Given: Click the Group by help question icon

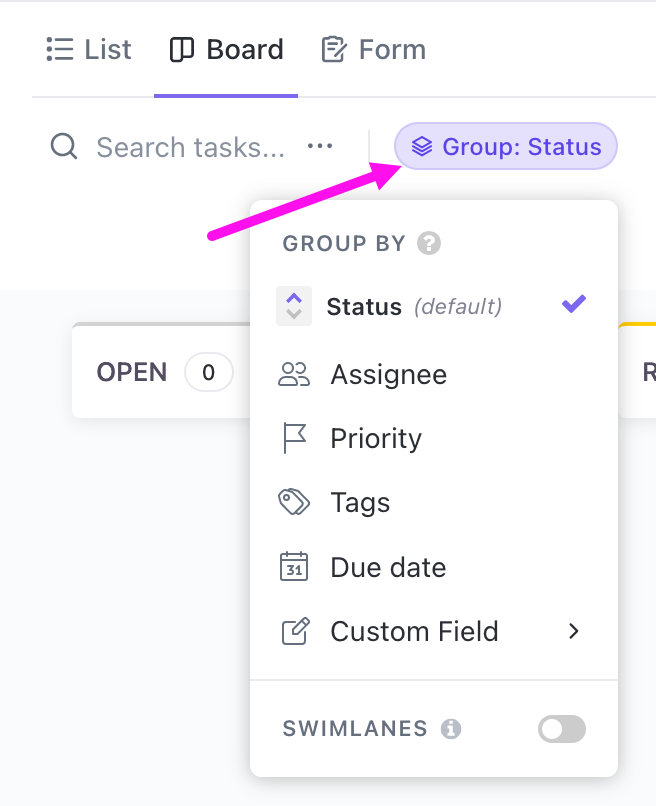Looking at the screenshot, I should click(x=429, y=243).
